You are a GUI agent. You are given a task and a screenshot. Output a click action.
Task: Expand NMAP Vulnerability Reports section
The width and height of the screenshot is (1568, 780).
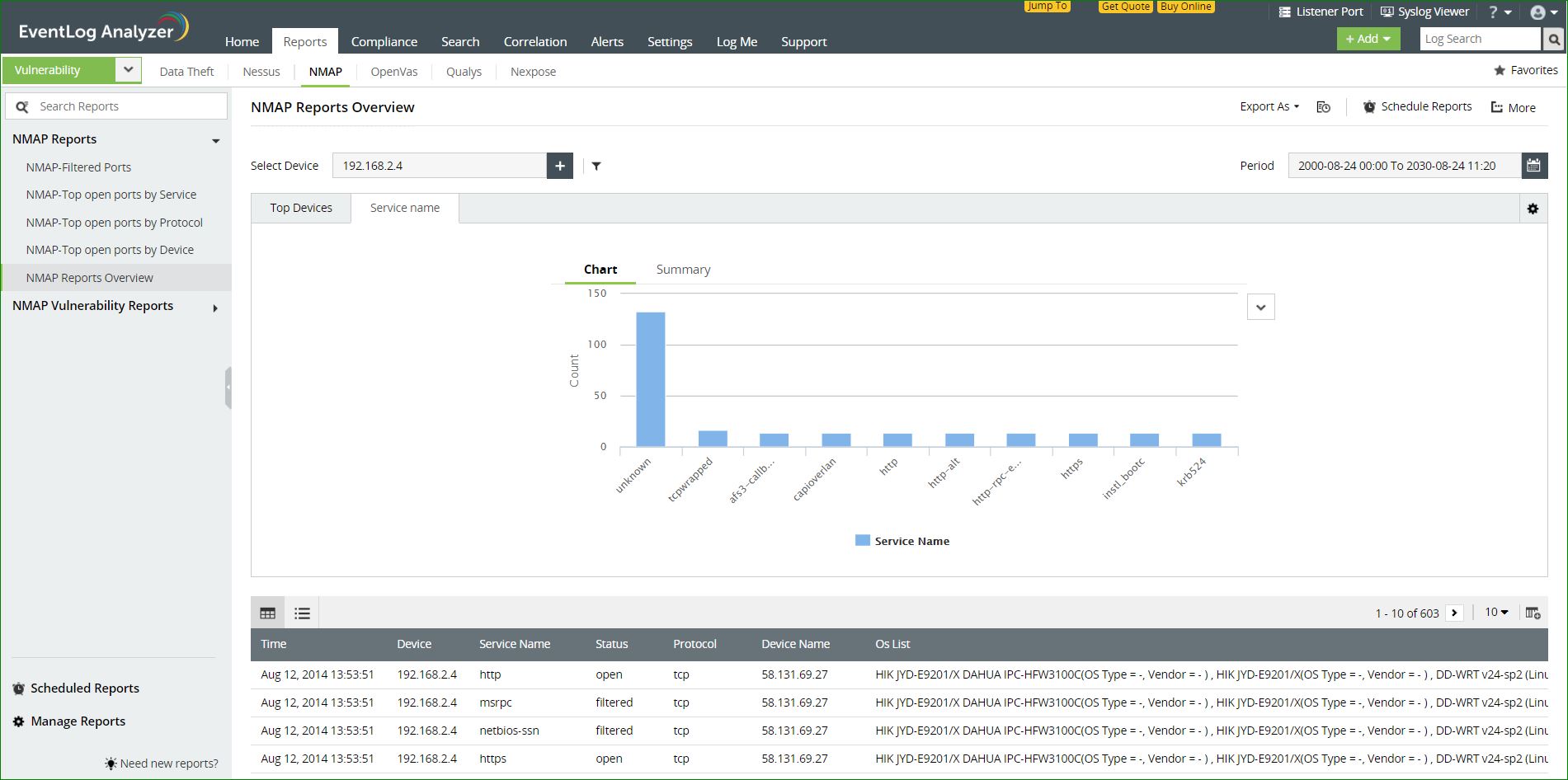215,308
